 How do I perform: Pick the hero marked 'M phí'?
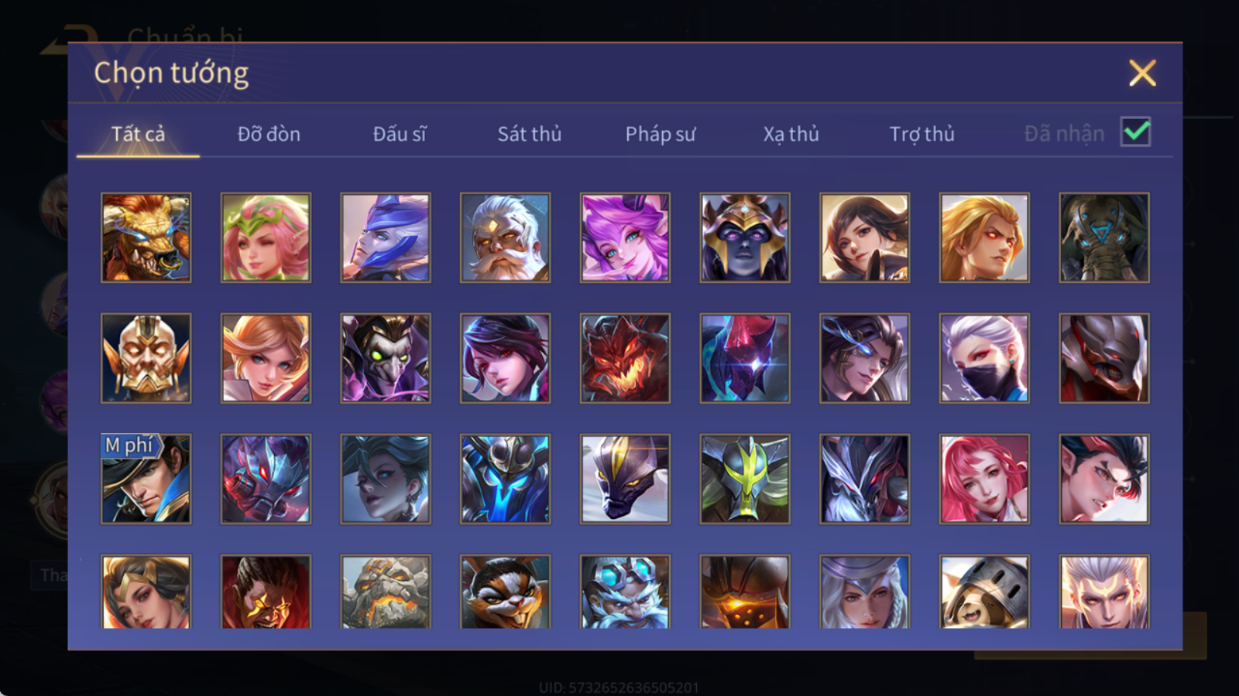146,478
